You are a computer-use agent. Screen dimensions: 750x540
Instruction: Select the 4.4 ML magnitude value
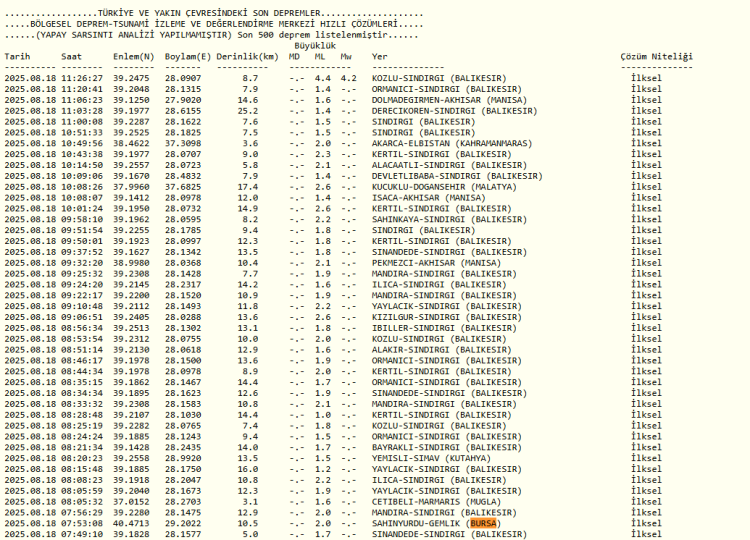[x=322, y=78]
